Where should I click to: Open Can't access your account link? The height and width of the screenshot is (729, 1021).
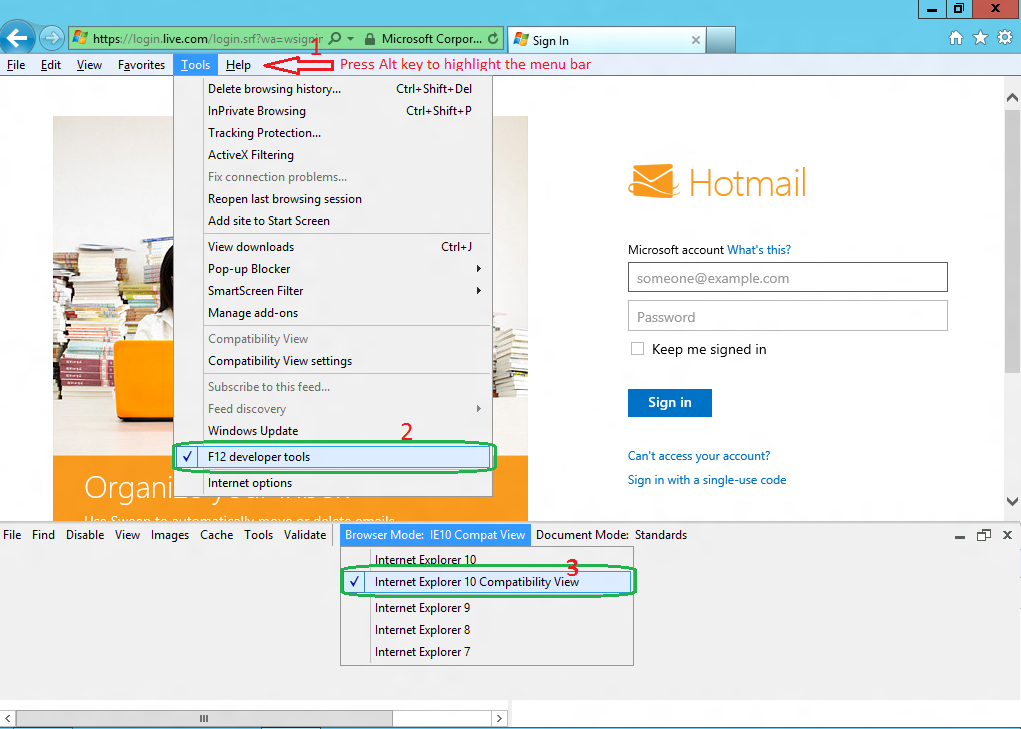(x=699, y=456)
